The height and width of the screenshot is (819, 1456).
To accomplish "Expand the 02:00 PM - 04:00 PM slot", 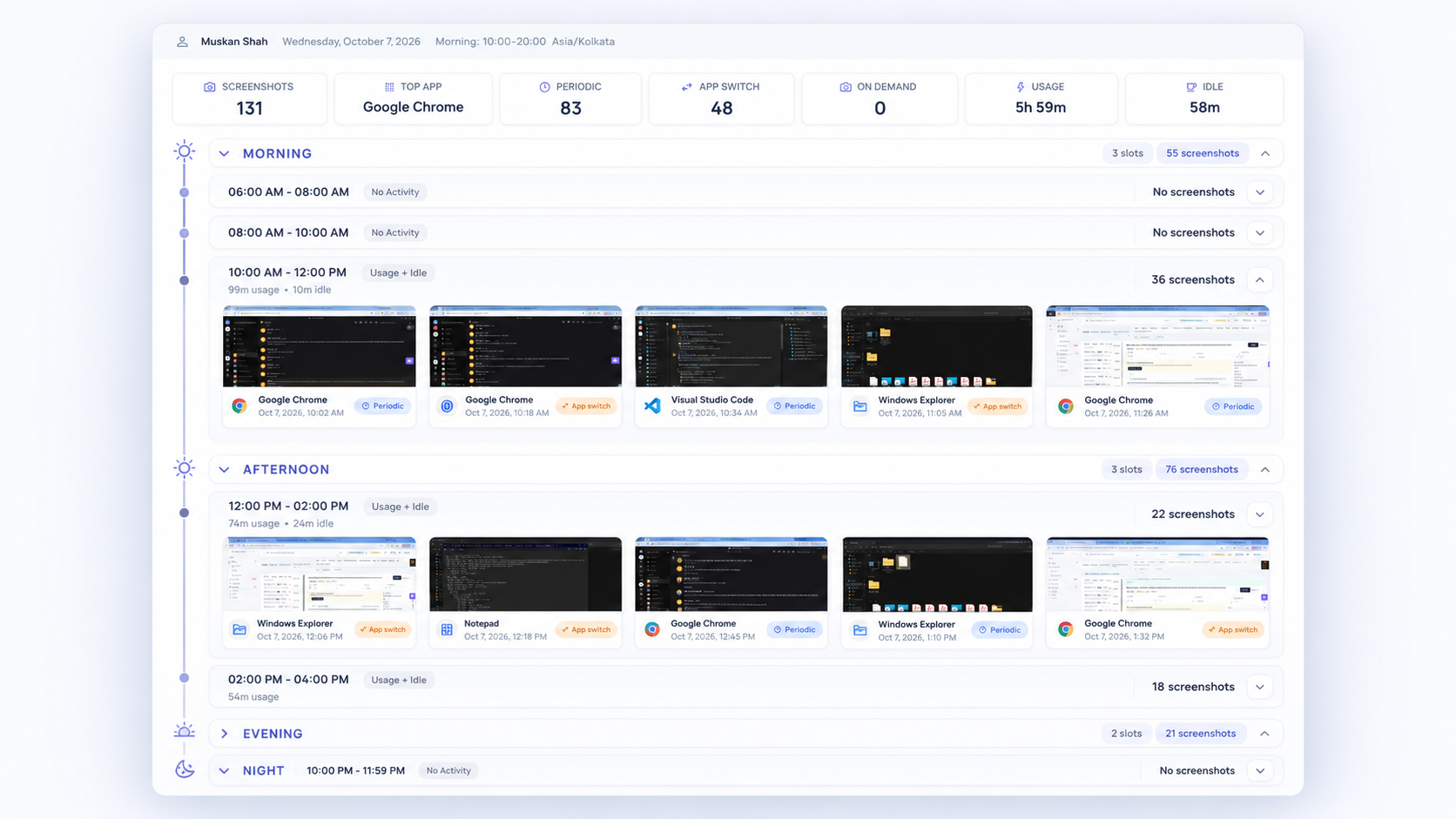I will pyautogui.click(x=1260, y=687).
